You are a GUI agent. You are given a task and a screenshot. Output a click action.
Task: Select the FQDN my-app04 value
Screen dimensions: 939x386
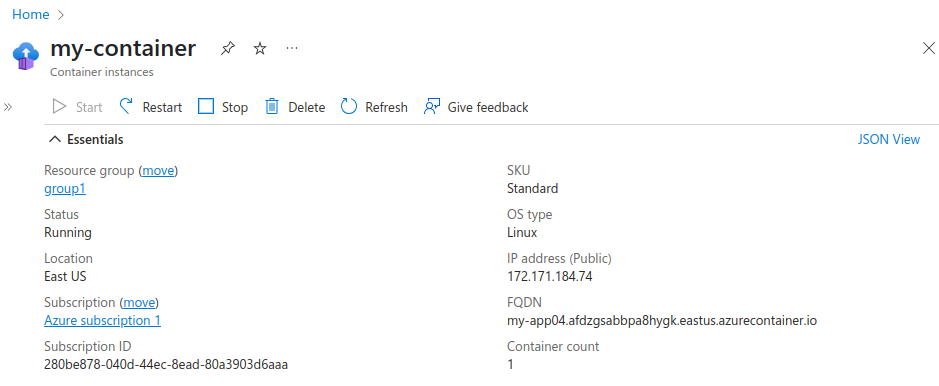tap(662, 320)
